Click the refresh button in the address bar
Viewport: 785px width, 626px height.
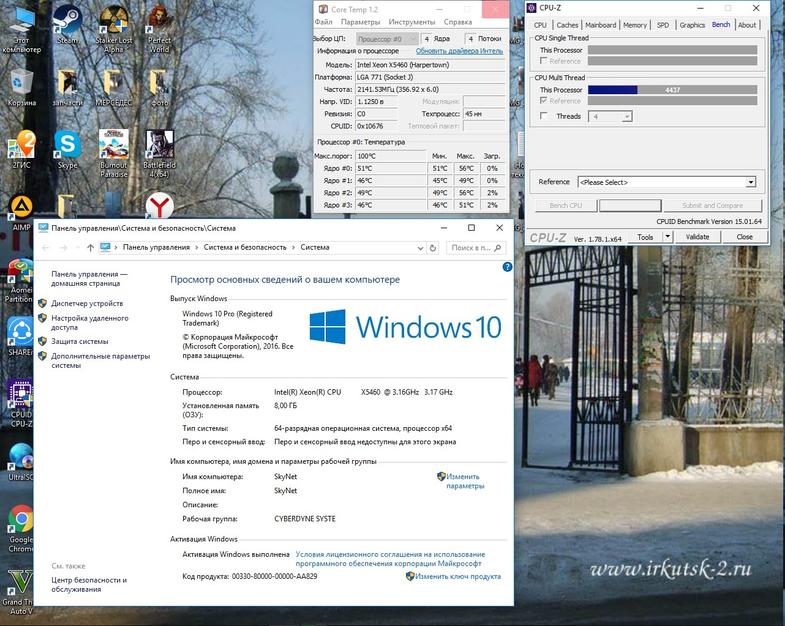(x=433, y=247)
